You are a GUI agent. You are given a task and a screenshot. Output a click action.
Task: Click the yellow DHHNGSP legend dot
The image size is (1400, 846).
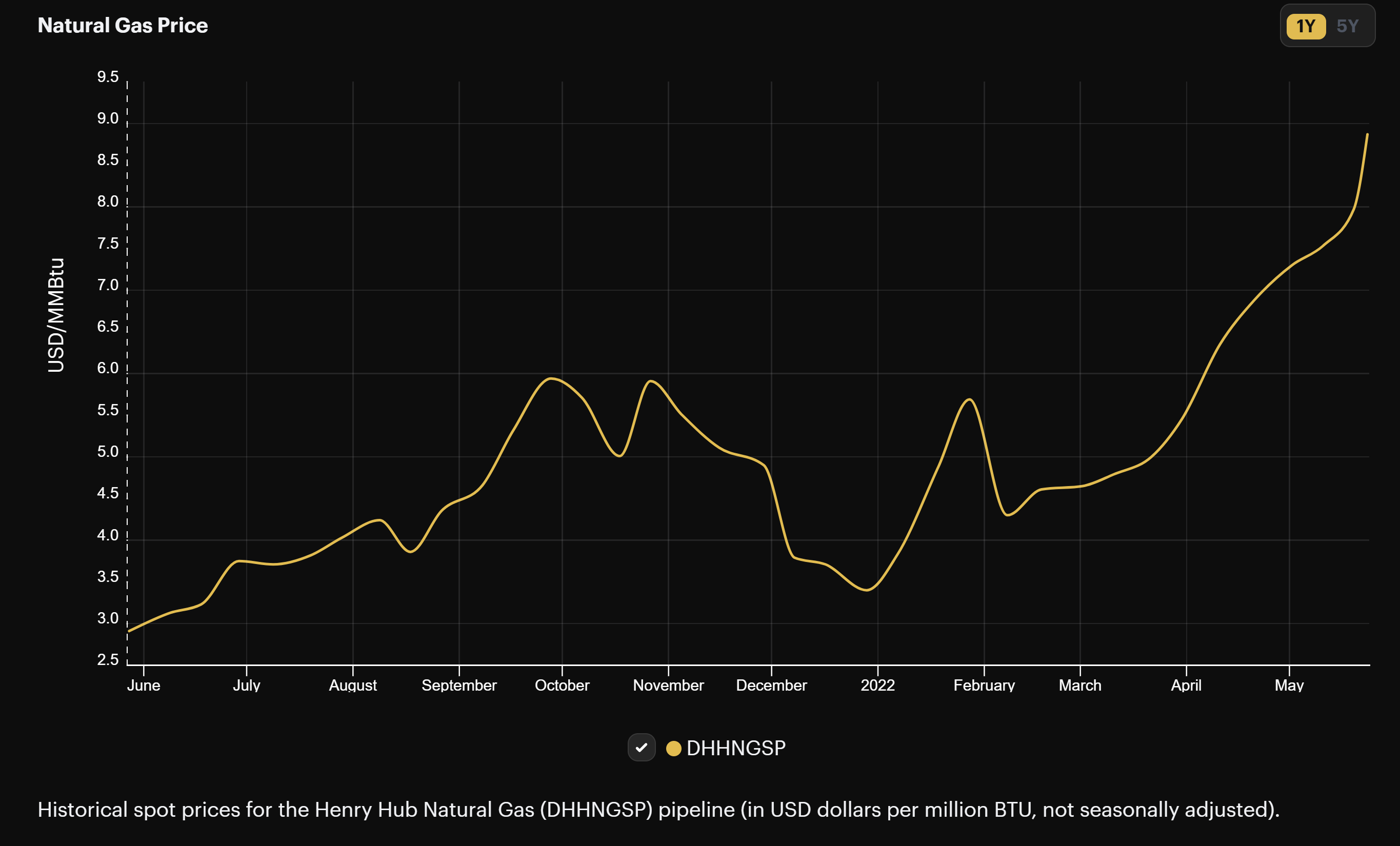pos(674,748)
